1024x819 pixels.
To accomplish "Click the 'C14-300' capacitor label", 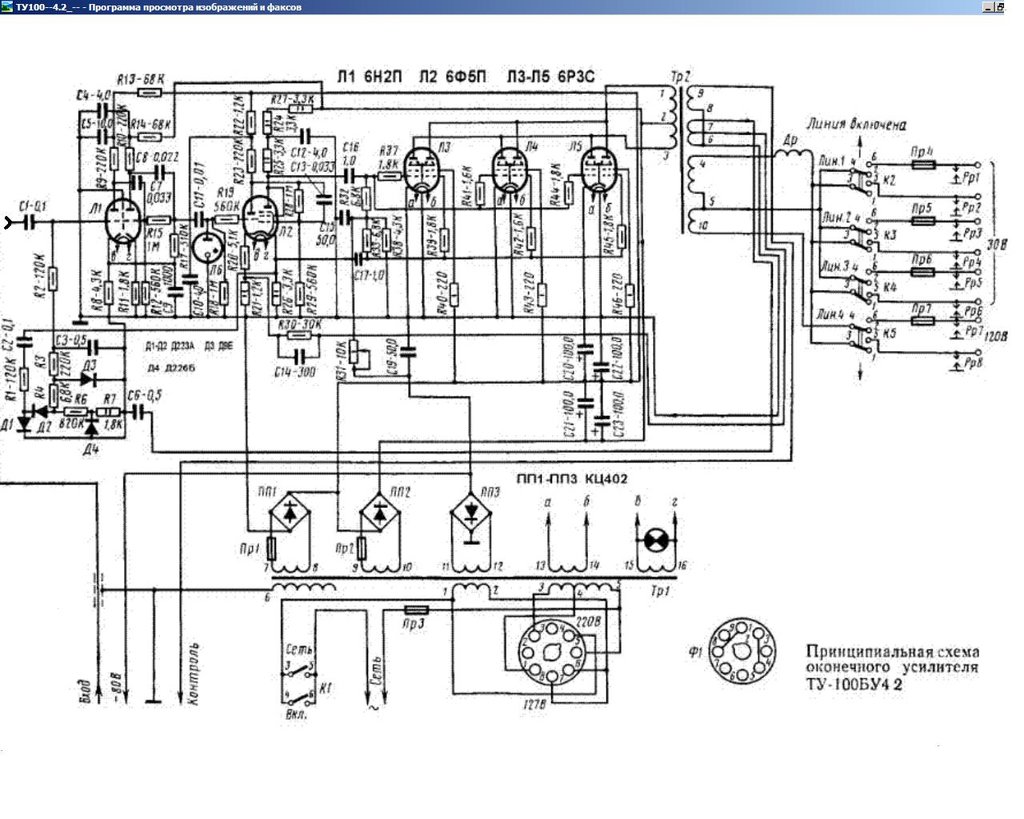I will point(296,372).
